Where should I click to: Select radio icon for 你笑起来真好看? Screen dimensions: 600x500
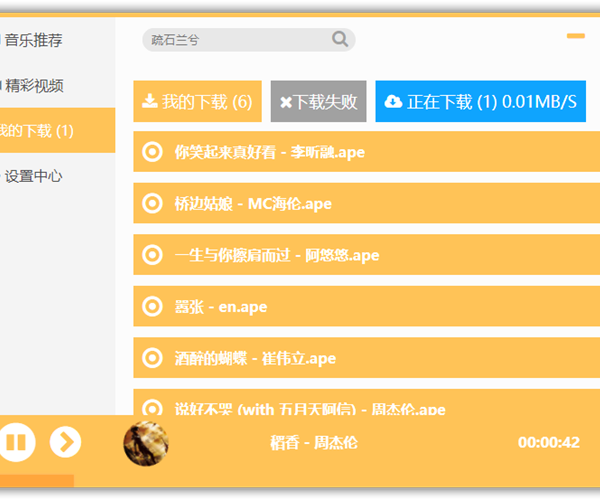point(152,152)
